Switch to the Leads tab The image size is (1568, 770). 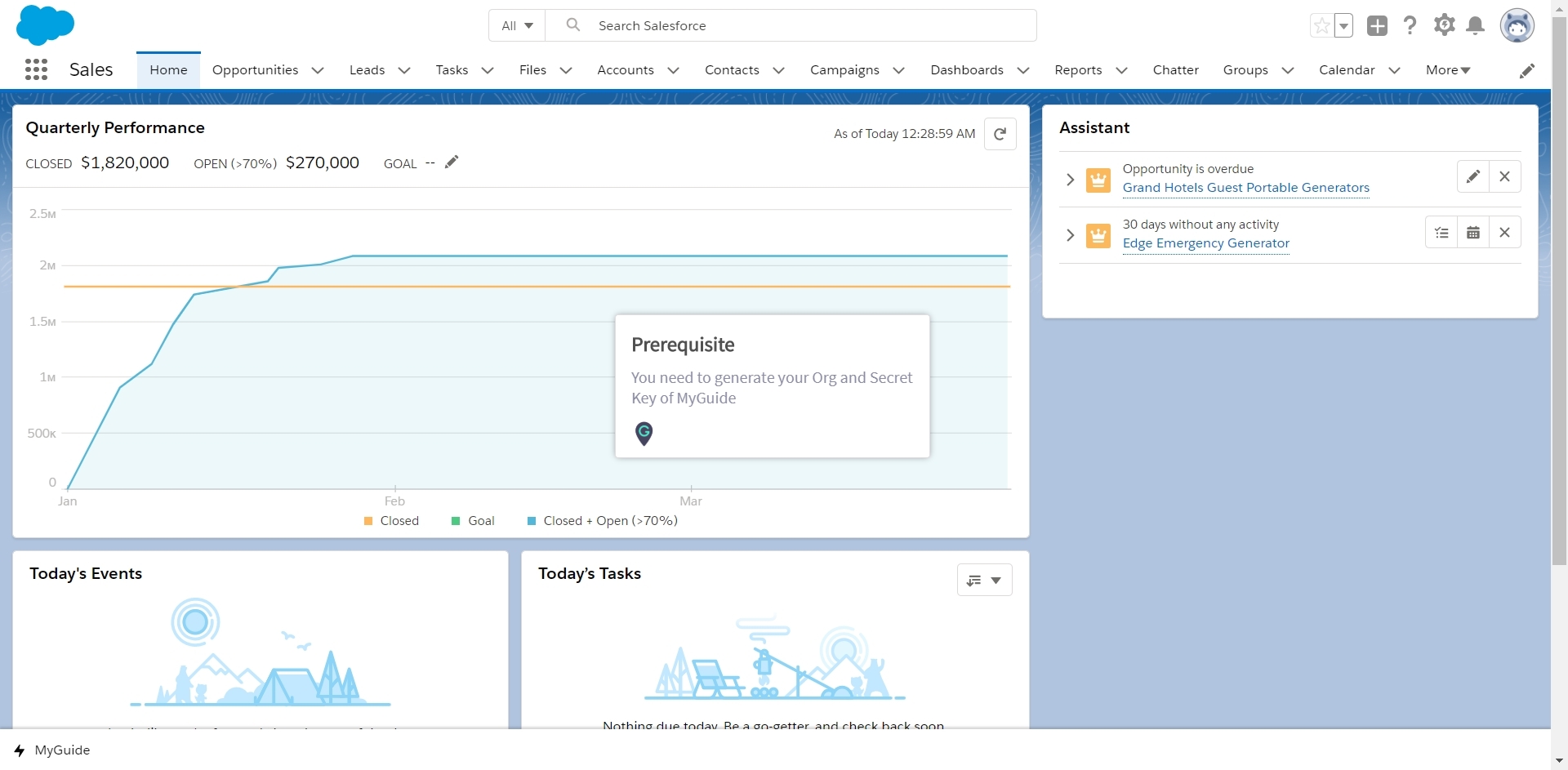tap(367, 70)
